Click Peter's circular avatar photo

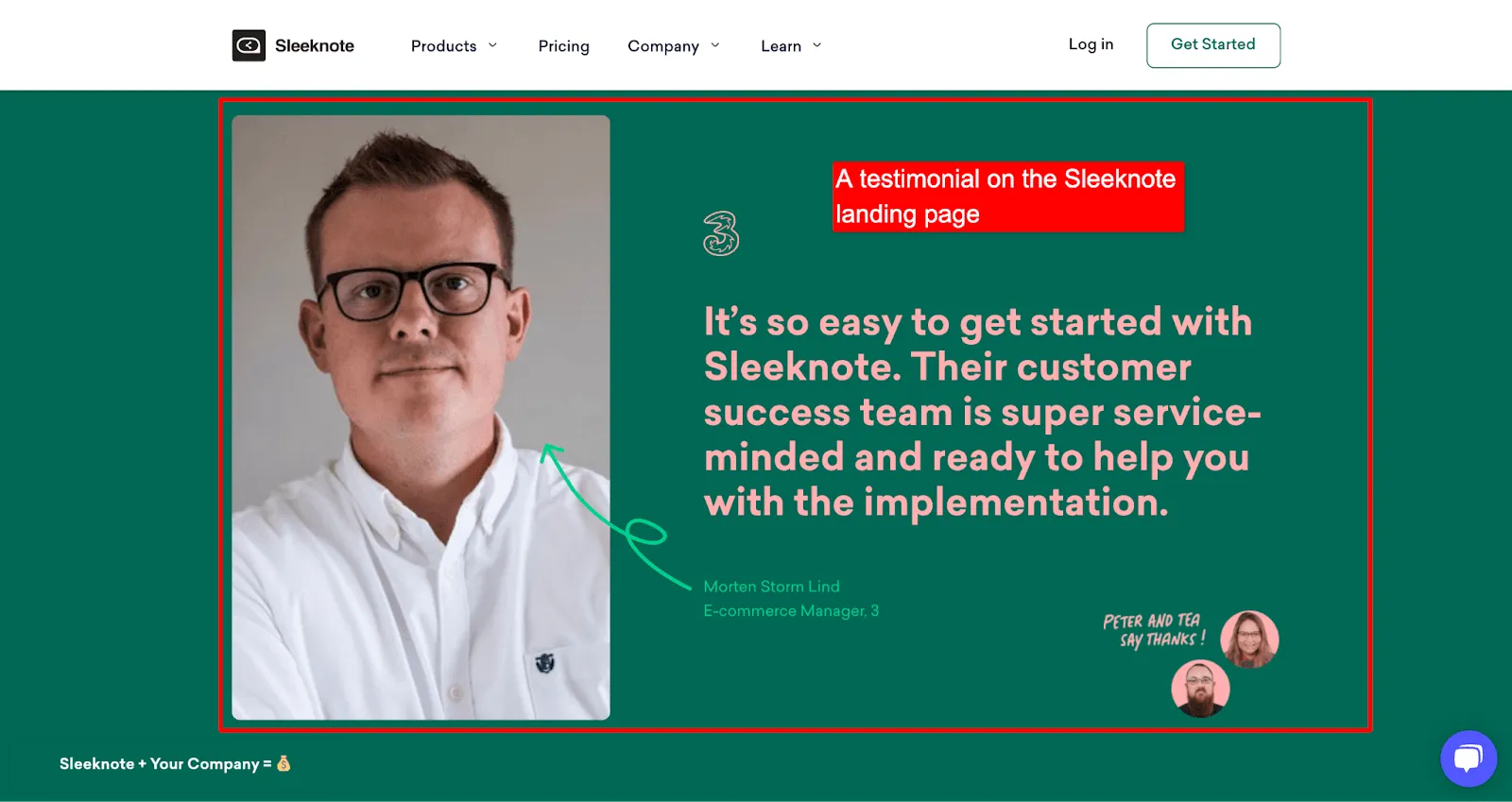(1201, 690)
